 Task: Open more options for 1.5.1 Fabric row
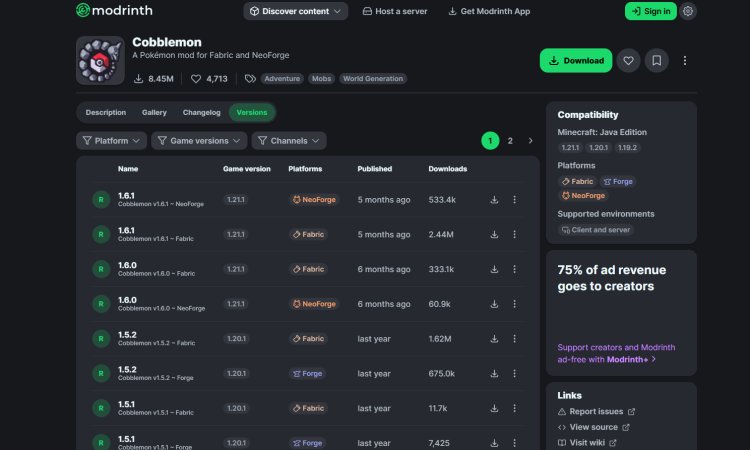point(514,408)
